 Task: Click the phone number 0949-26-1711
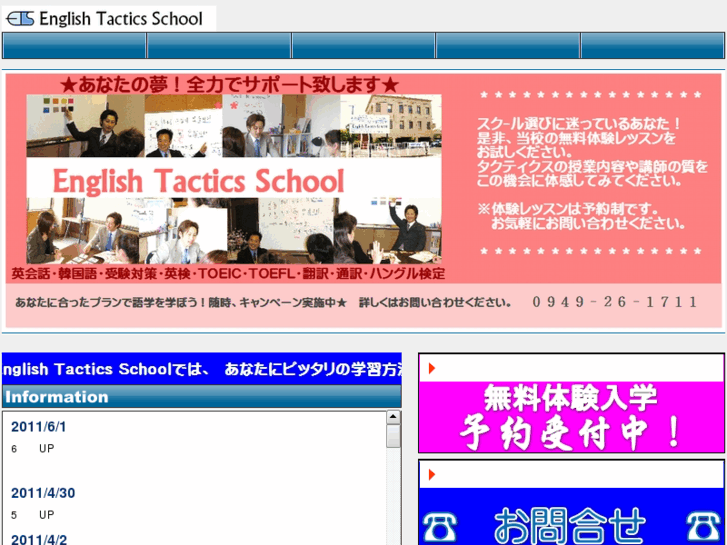pos(614,302)
